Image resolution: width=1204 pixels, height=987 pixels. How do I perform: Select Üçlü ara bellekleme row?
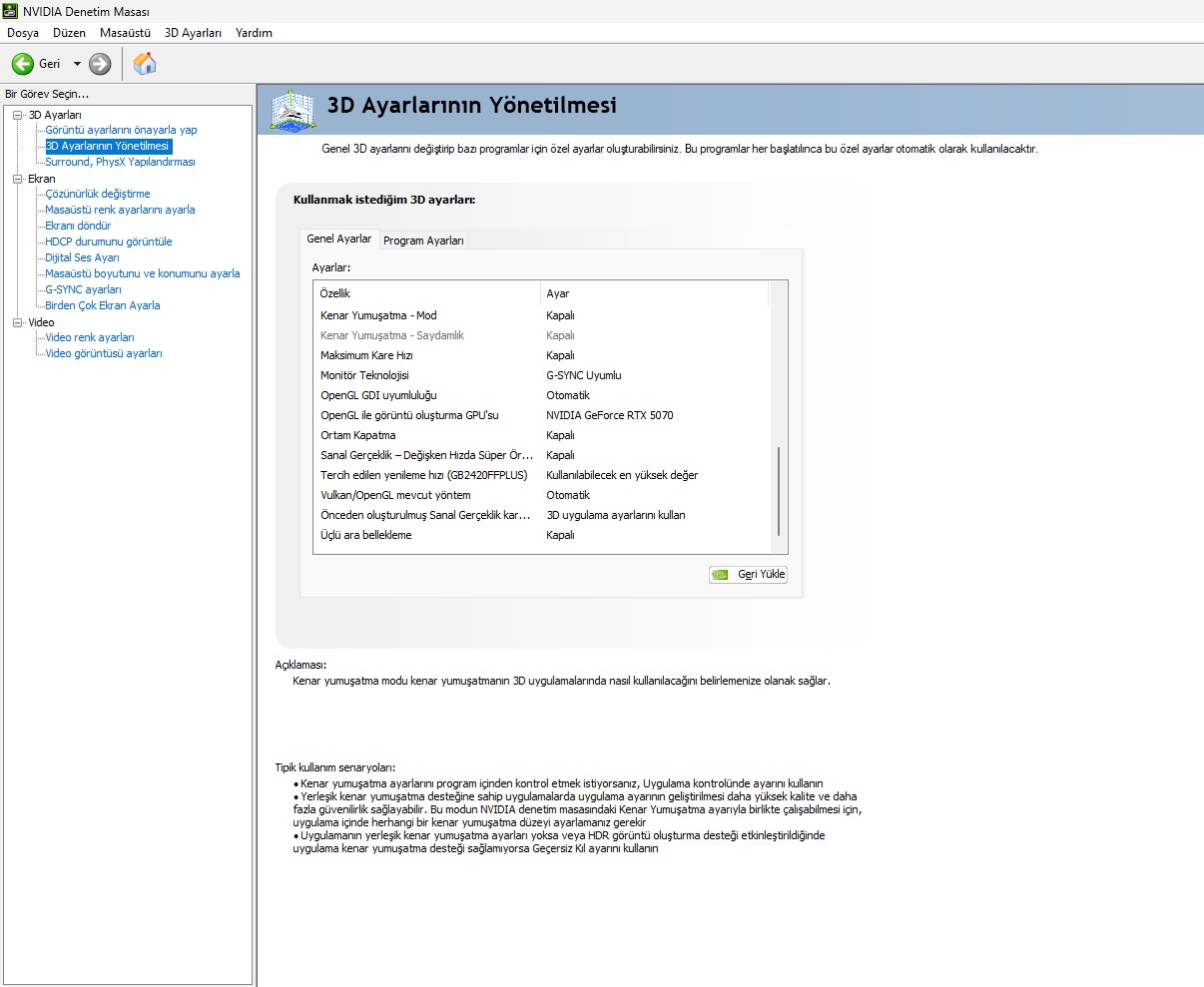pyautogui.click(x=542, y=535)
